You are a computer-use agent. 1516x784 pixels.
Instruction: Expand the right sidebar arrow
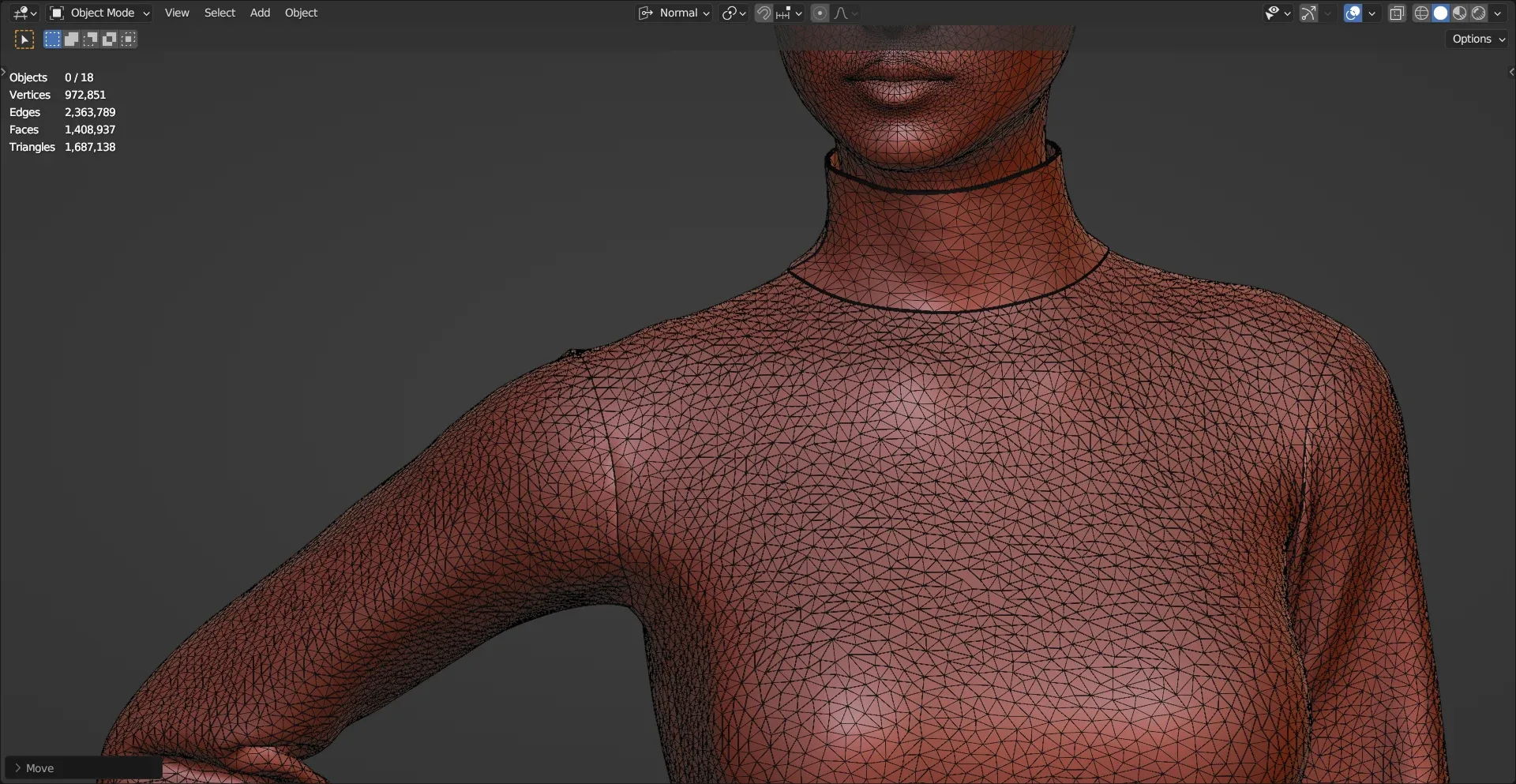click(x=1511, y=72)
